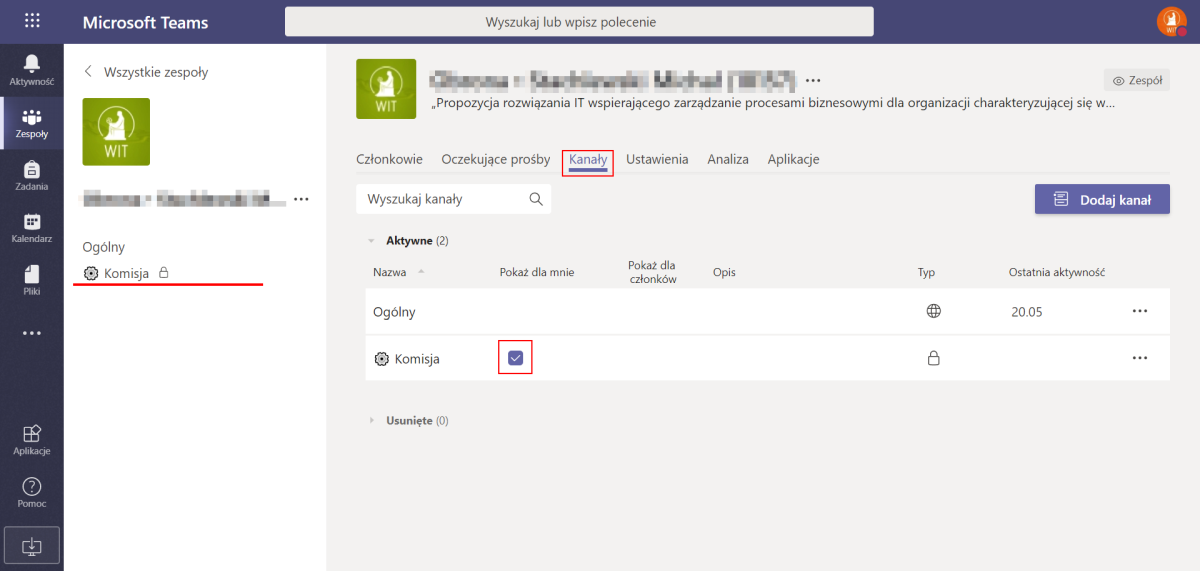Open Kalendarz in the left rail
Viewport: 1200px width, 571px height.
(32, 229)
